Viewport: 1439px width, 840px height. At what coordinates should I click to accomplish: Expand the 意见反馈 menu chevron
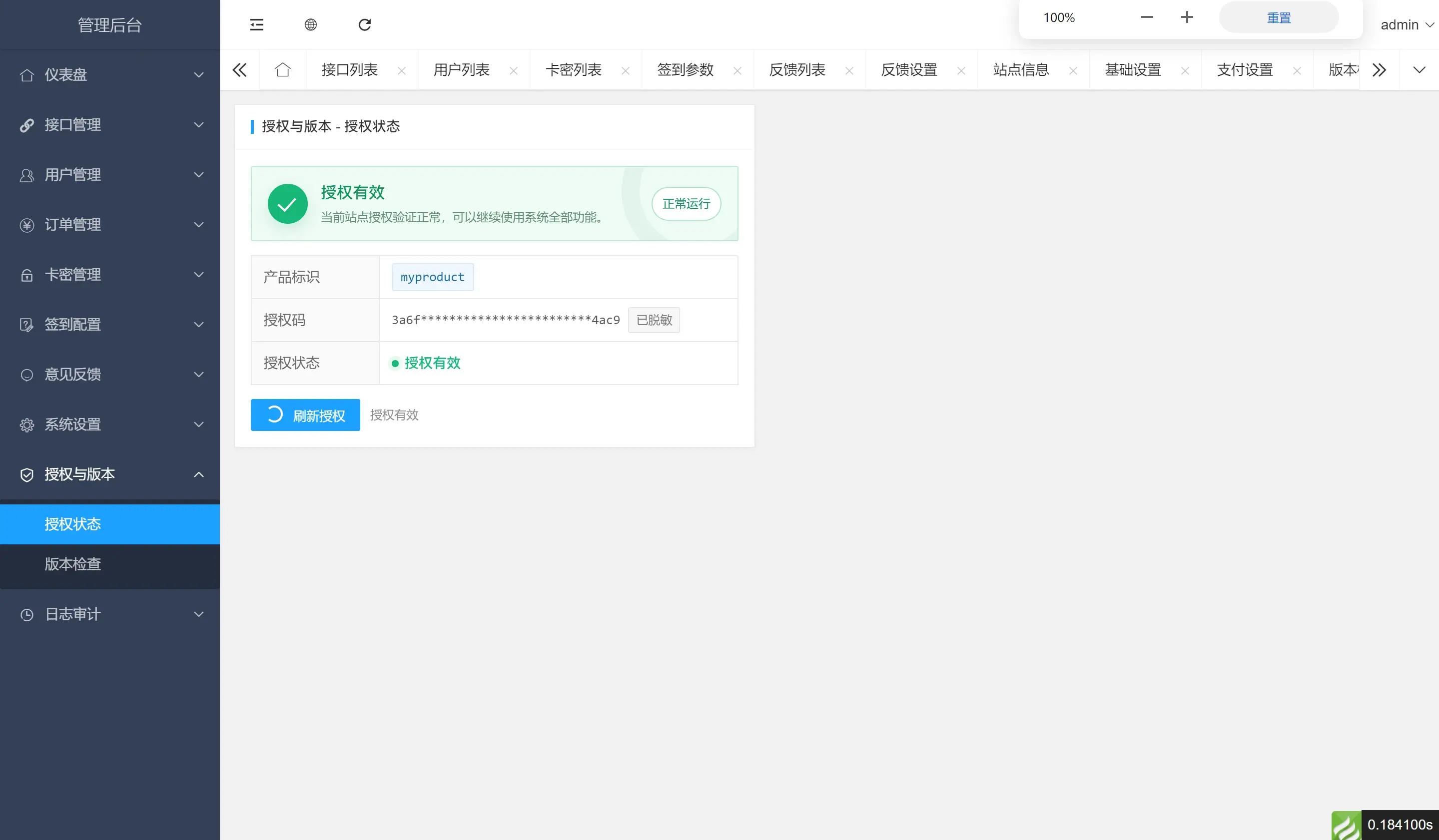[199, 375]
